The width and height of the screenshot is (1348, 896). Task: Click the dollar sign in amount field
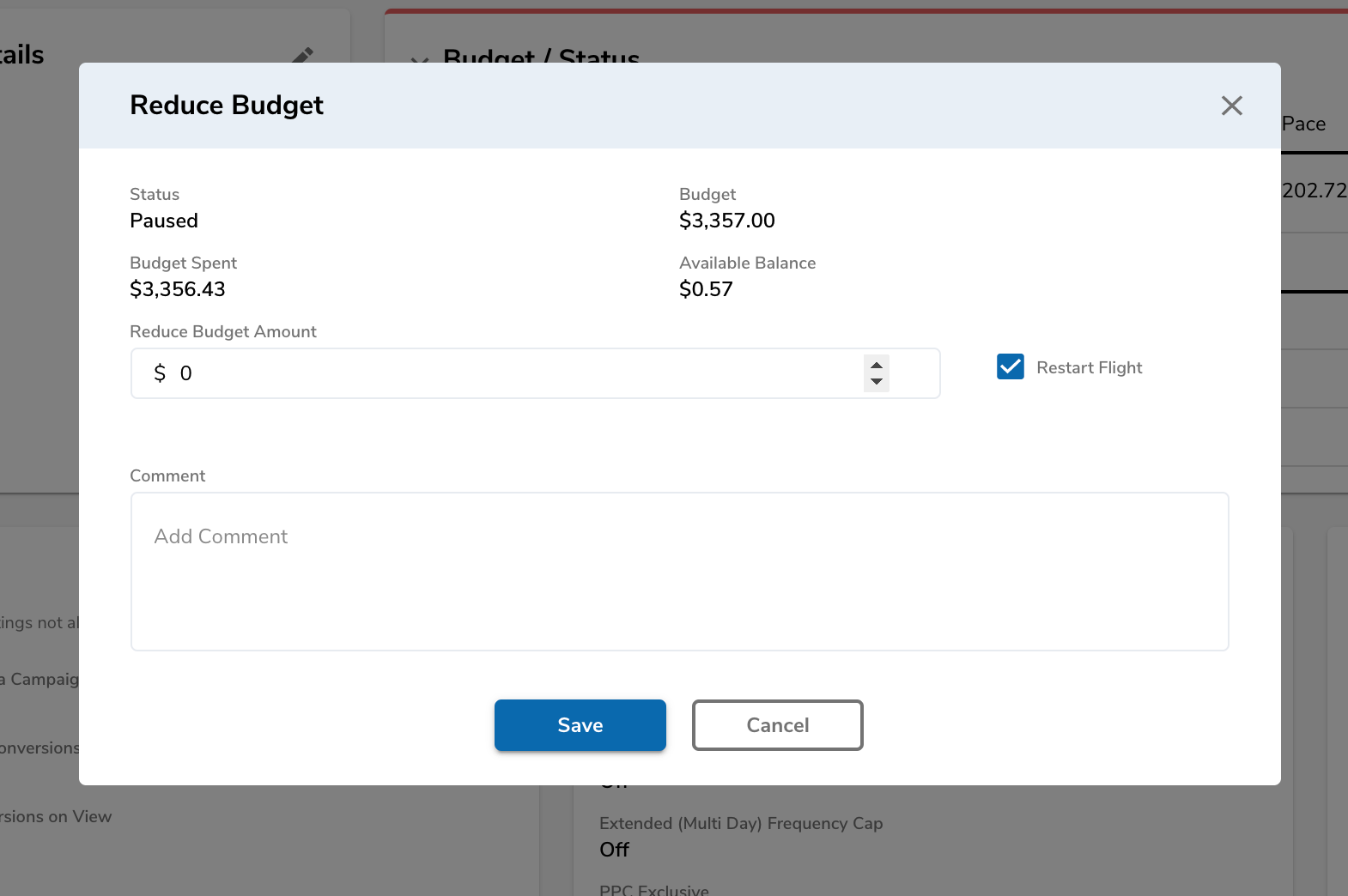pos(160,373)
